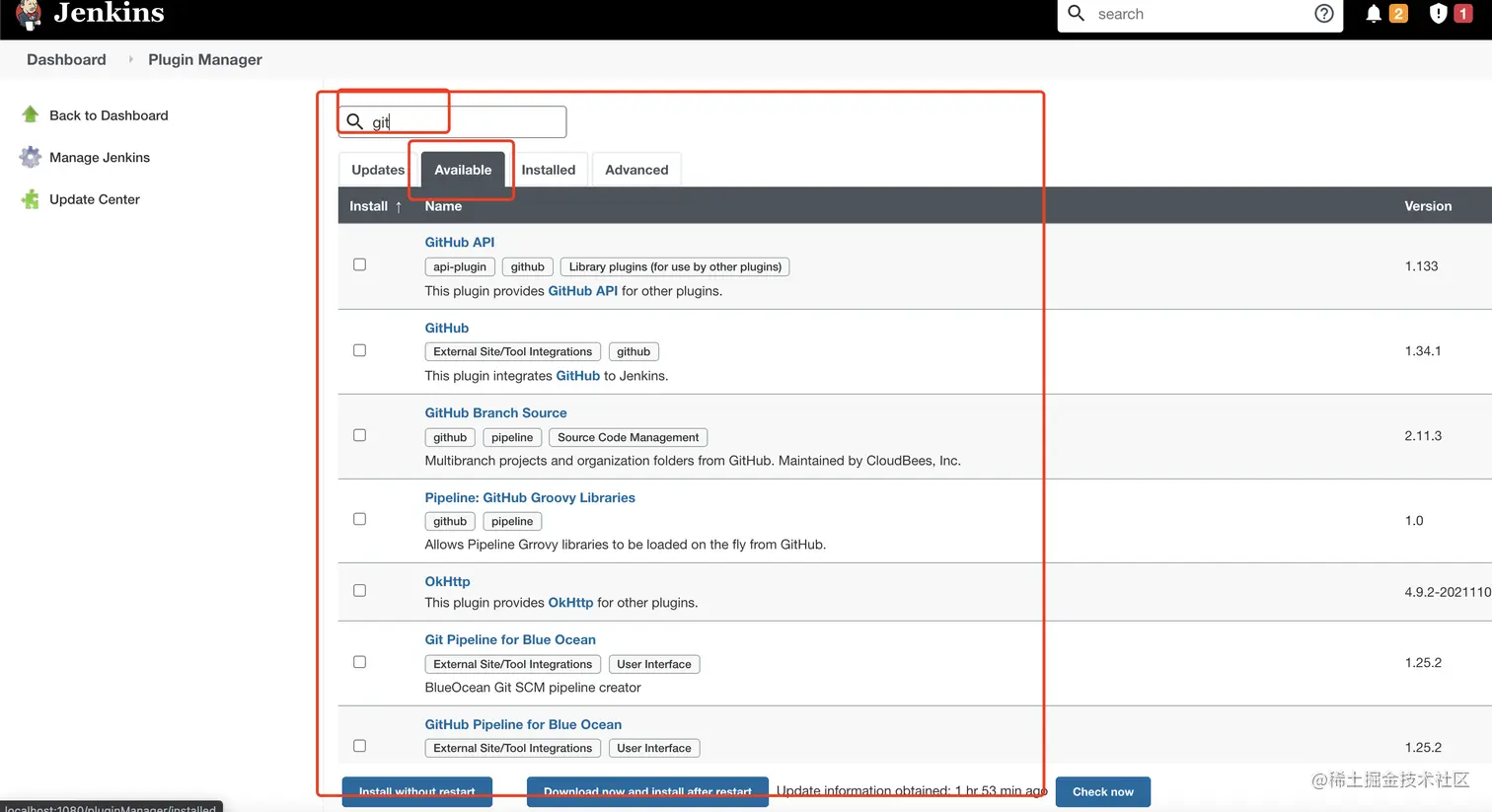
Task: Open the GitHub Branch Source plugin link
Action: (495, 412)
